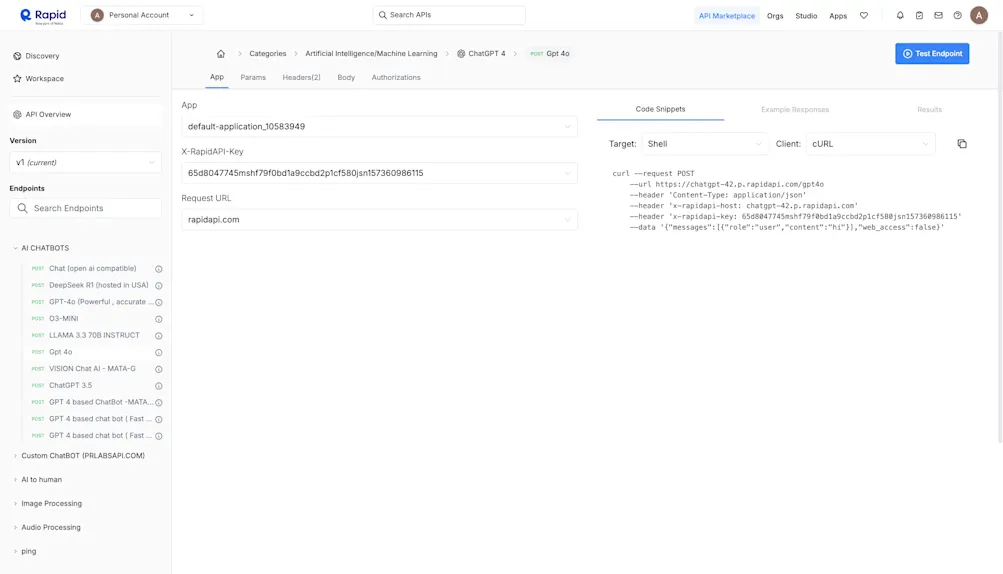Select the O3-MINI endpoint
Screen dimensions: 1003x574
pyautogui.click(x=64, y=318)
